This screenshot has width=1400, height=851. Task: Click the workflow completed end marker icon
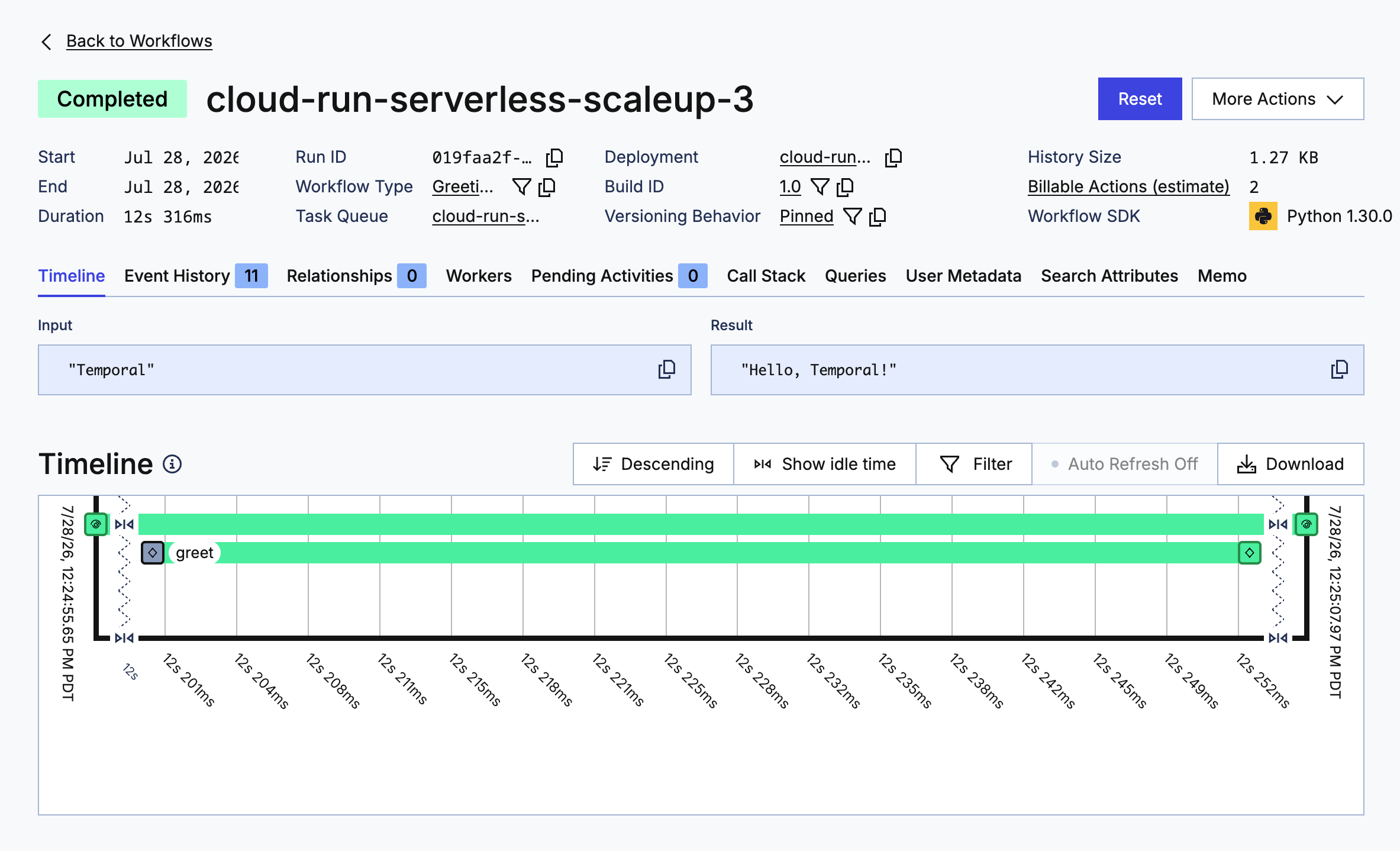point(1307,524)
